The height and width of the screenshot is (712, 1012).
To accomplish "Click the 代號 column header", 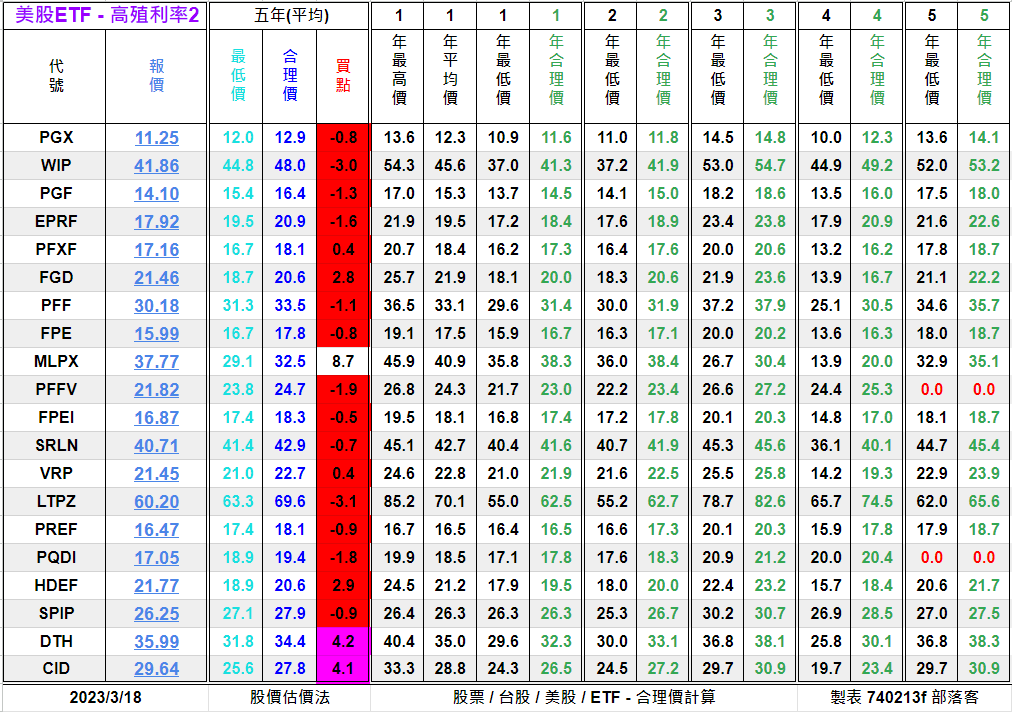I will 55,76.
